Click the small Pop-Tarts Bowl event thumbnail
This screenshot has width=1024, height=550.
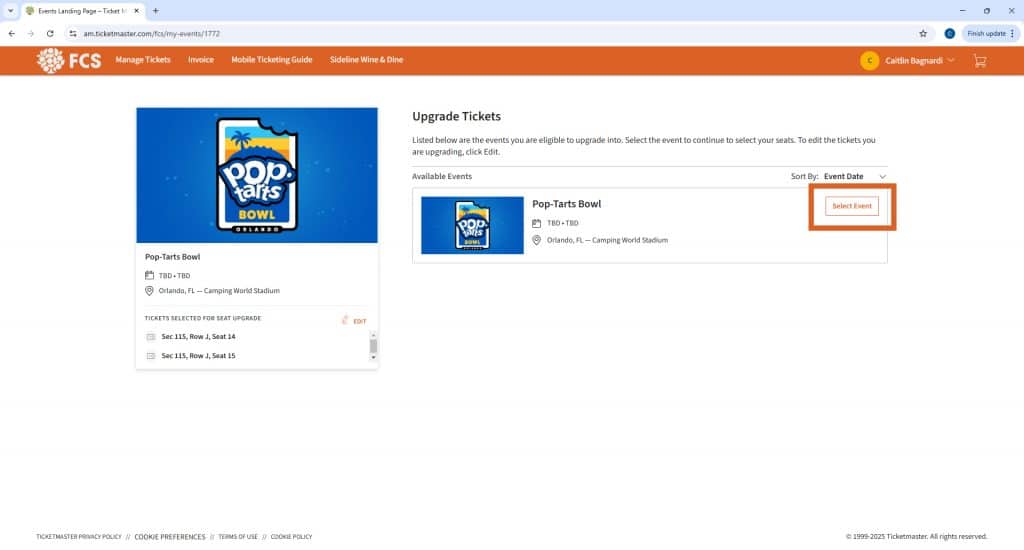472,225
